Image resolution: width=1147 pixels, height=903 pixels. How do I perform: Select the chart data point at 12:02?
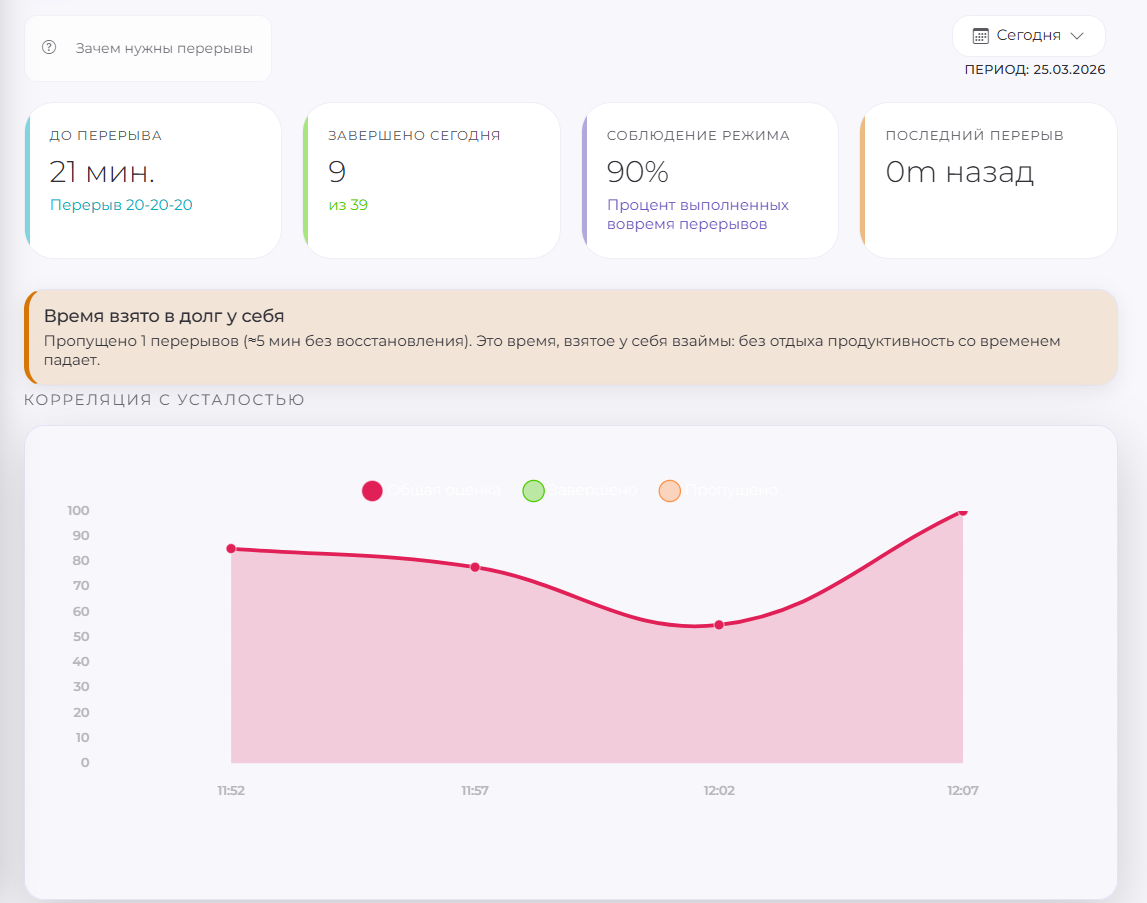(x=719, y=625)
